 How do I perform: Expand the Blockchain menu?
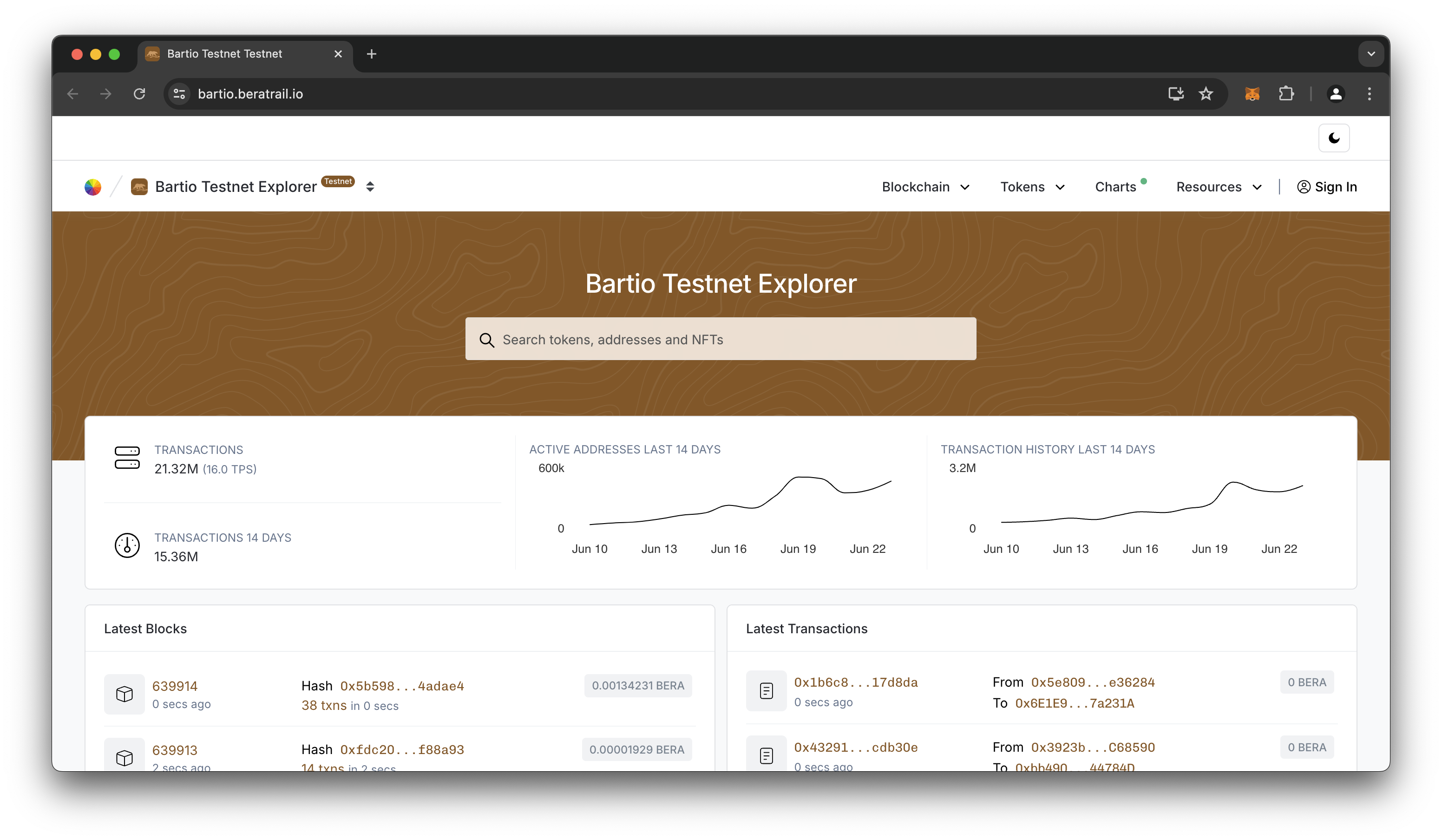point(925,187)
